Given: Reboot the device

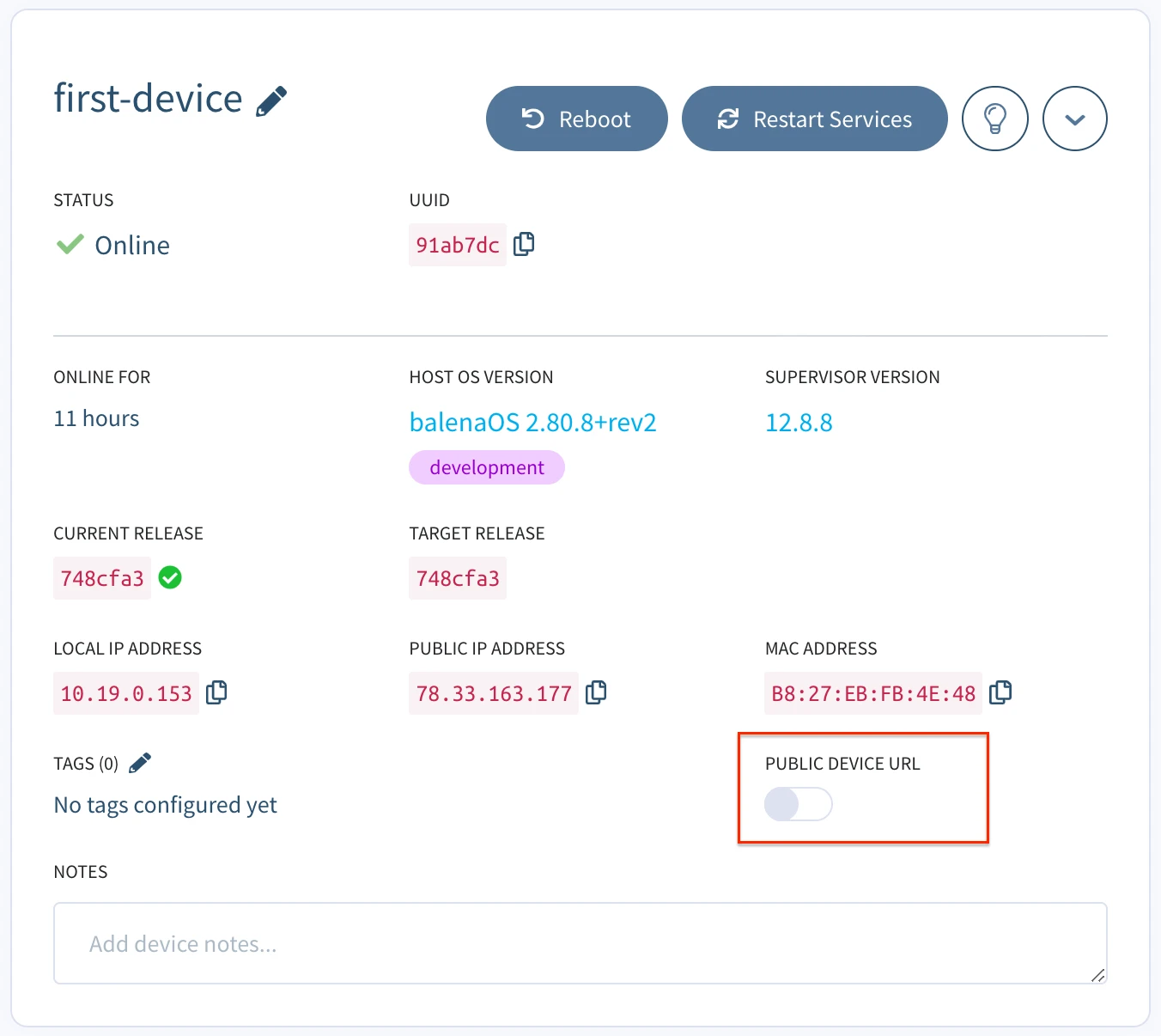Looking at the screenshot, I should (x=576, y=119).
